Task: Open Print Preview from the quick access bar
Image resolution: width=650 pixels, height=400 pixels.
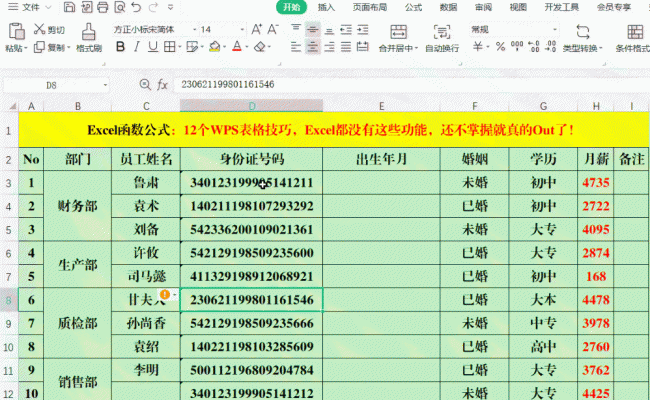Action: [120, 7]
